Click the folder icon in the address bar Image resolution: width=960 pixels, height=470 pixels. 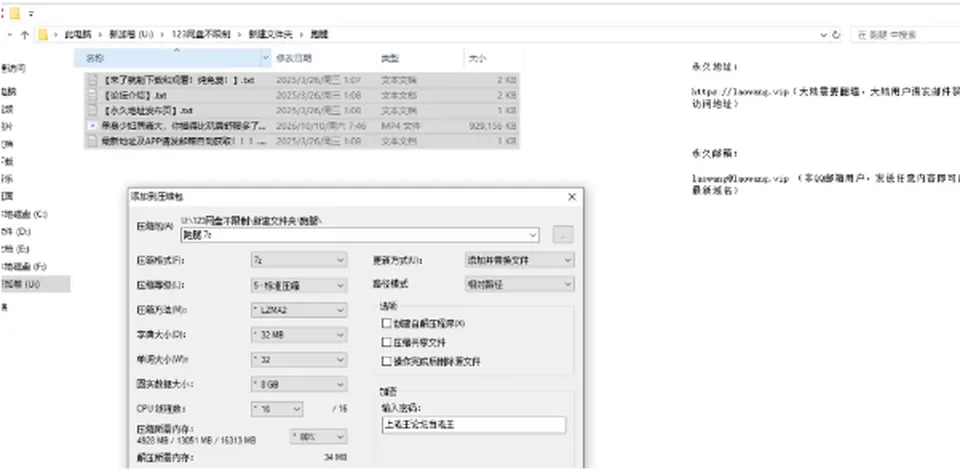pyautogui.click(x=43, y=35)
